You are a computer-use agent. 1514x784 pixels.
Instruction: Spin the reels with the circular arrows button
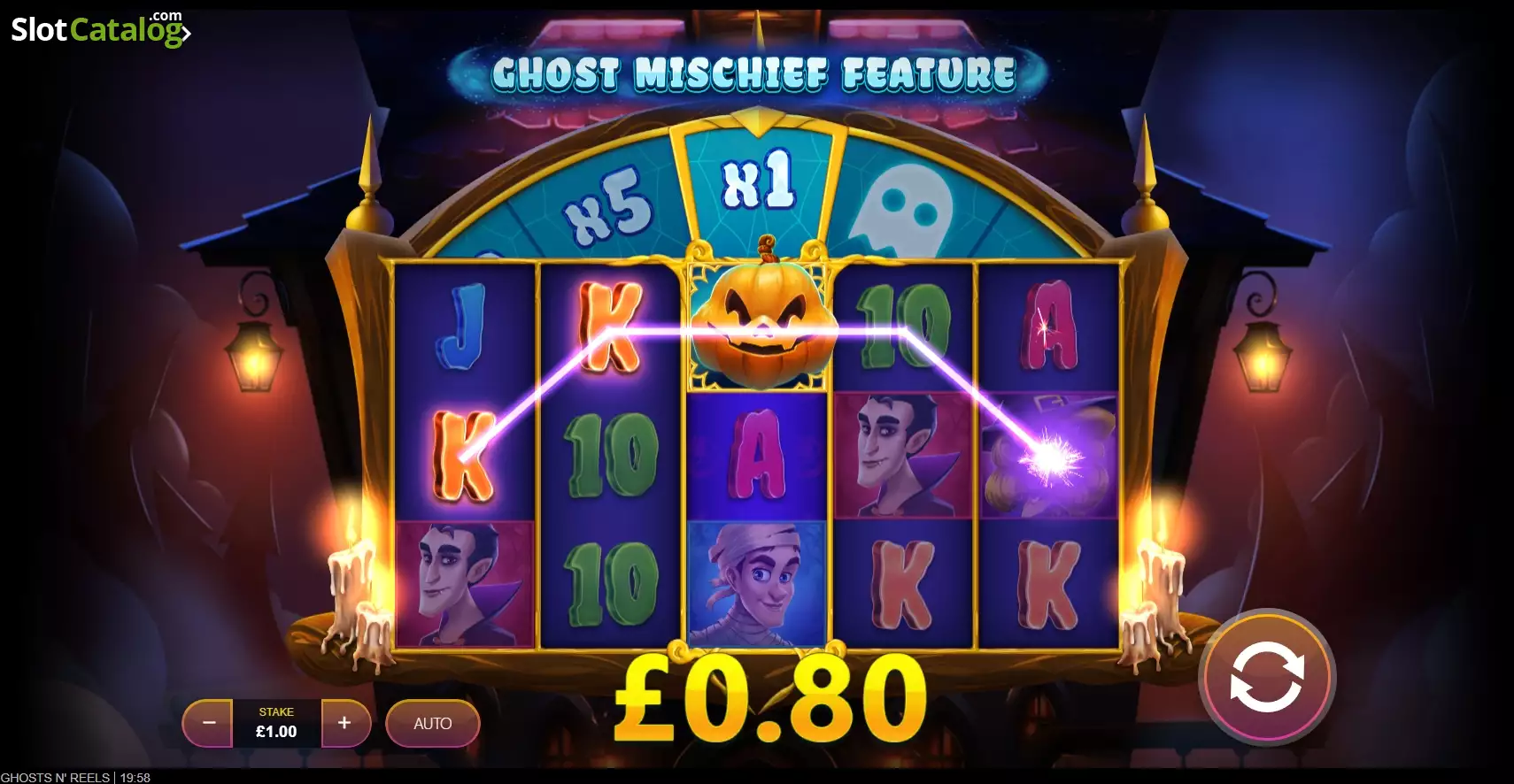[1267, 678]
